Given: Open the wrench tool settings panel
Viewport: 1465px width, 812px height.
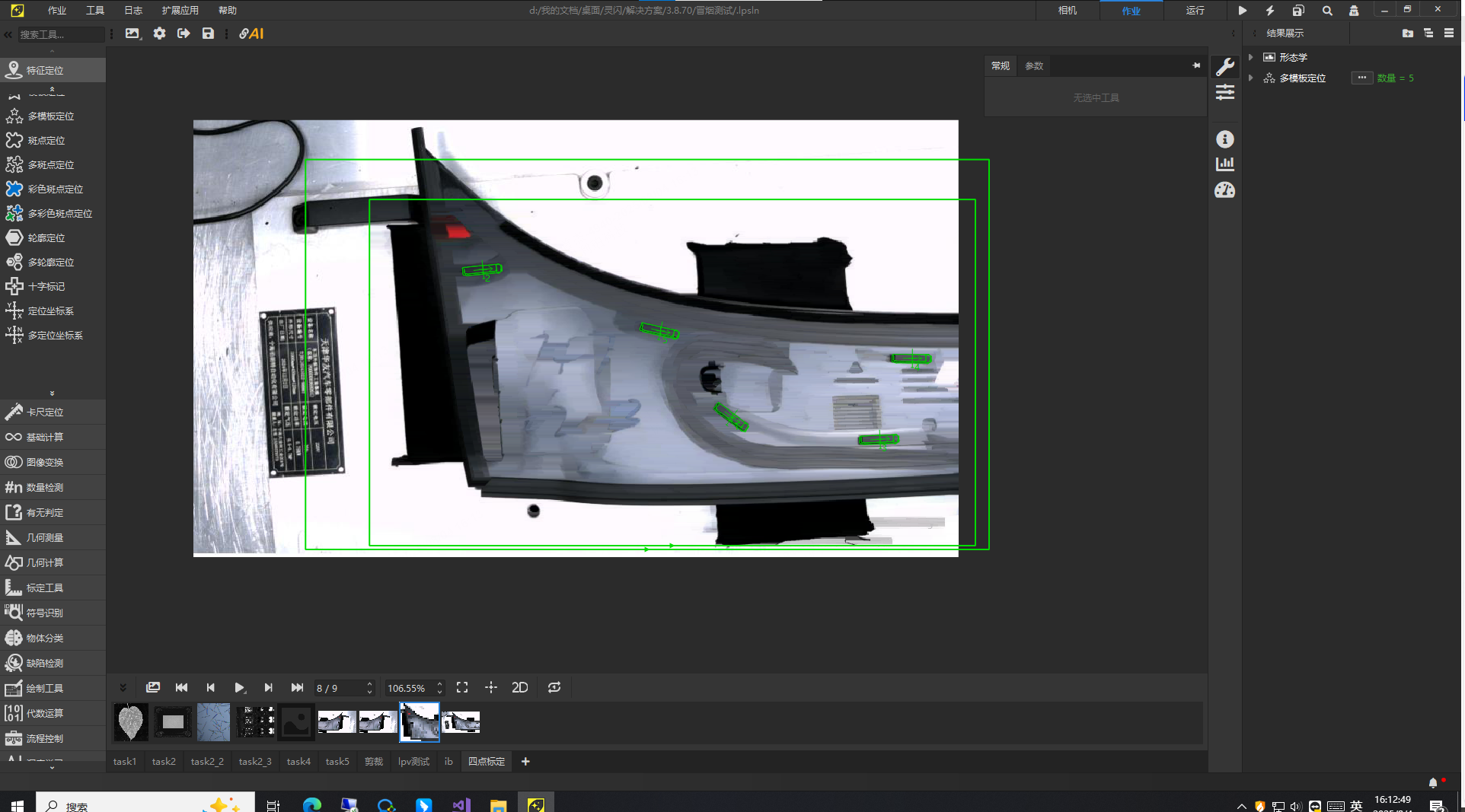Looking at the screenshot, I should pyautogui.click(x=1225, y=67).
